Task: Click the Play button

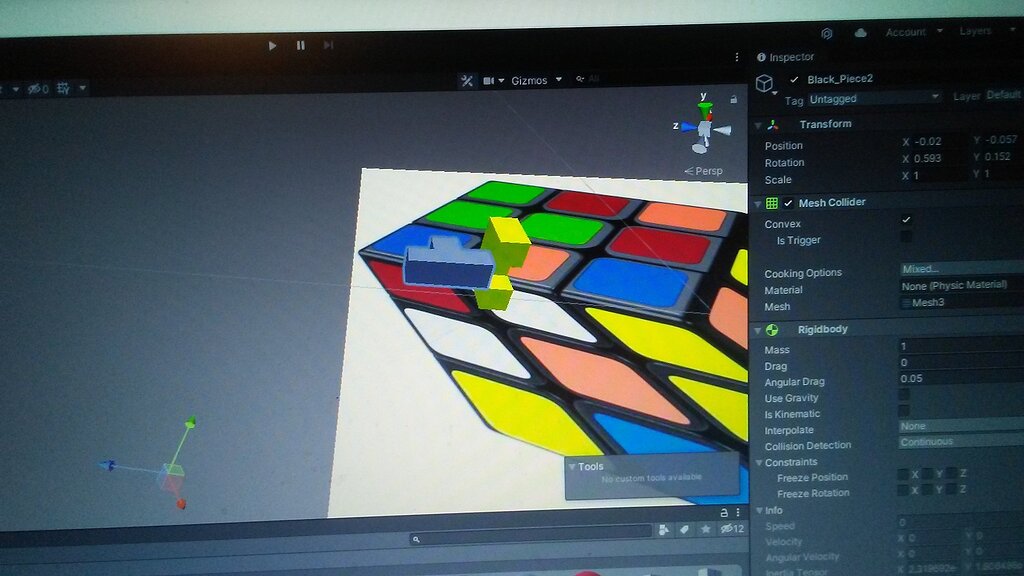Action: point(272,45)
